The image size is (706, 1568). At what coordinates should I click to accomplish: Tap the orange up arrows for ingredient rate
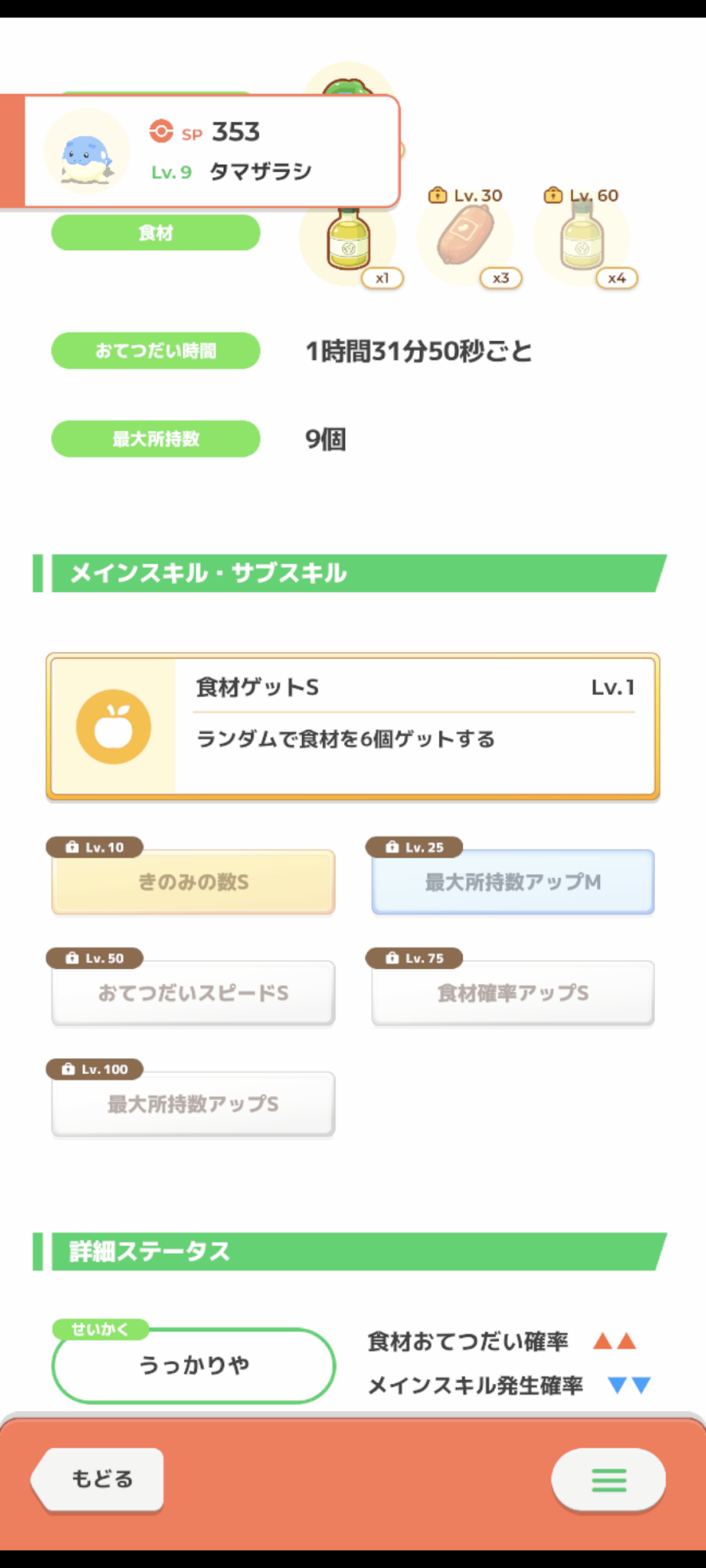tap(614, 1341)
